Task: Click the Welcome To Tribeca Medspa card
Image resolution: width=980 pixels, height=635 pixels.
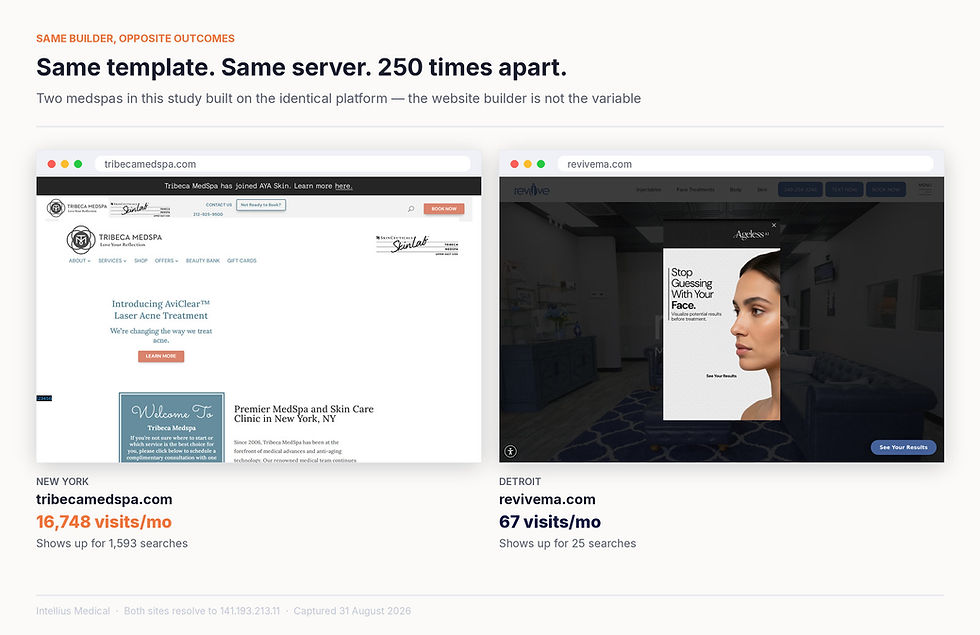Action: tap(172, 428)
